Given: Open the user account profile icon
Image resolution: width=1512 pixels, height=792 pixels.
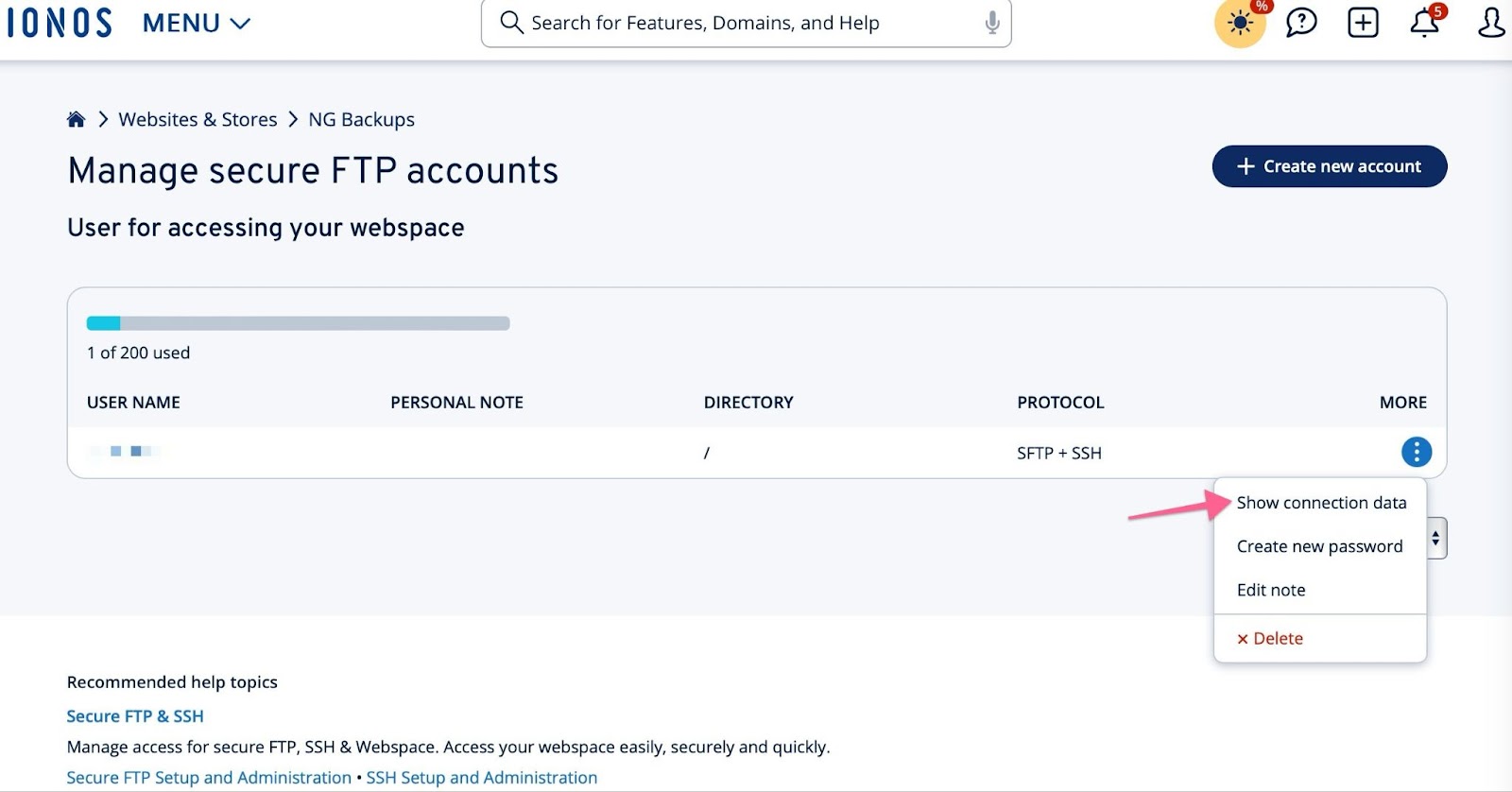Looking at the screenshot, I should [1491, 23].
